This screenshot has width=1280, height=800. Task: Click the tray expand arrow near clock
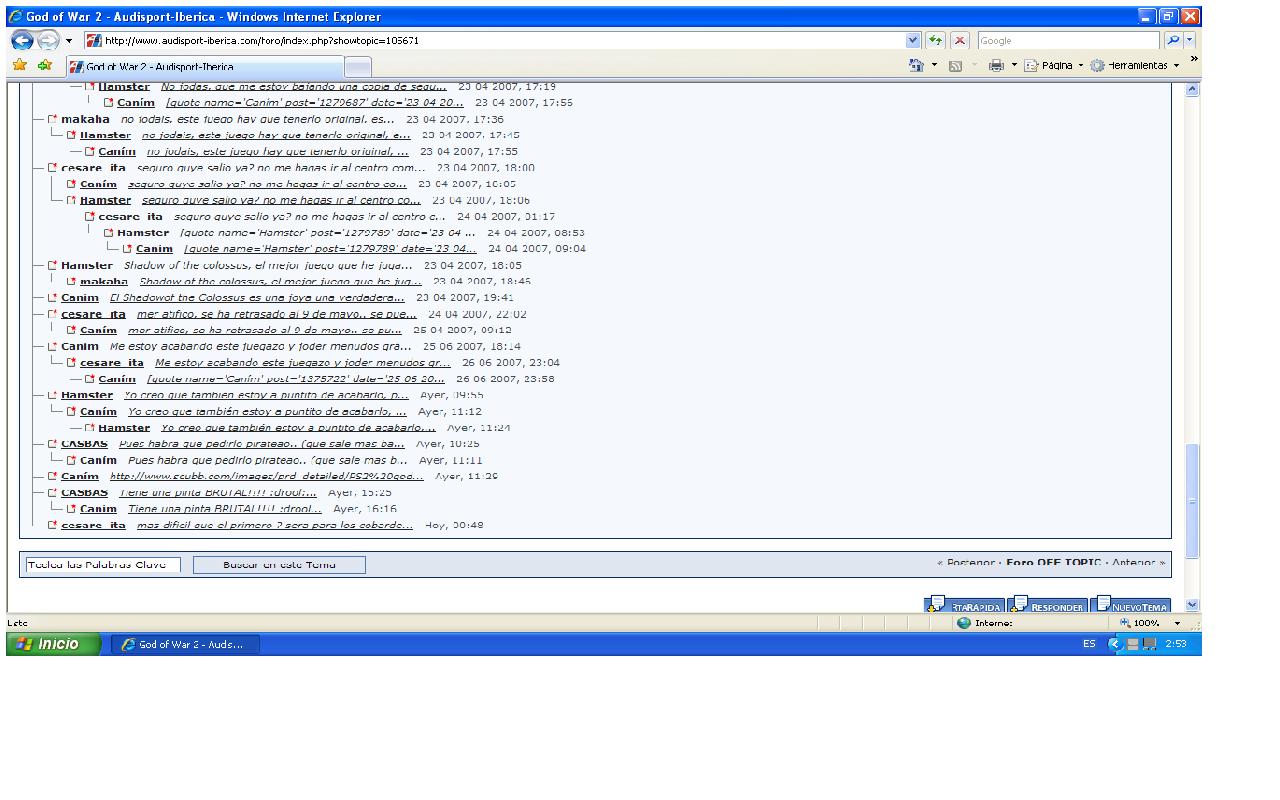click(x=1115, y=644)
